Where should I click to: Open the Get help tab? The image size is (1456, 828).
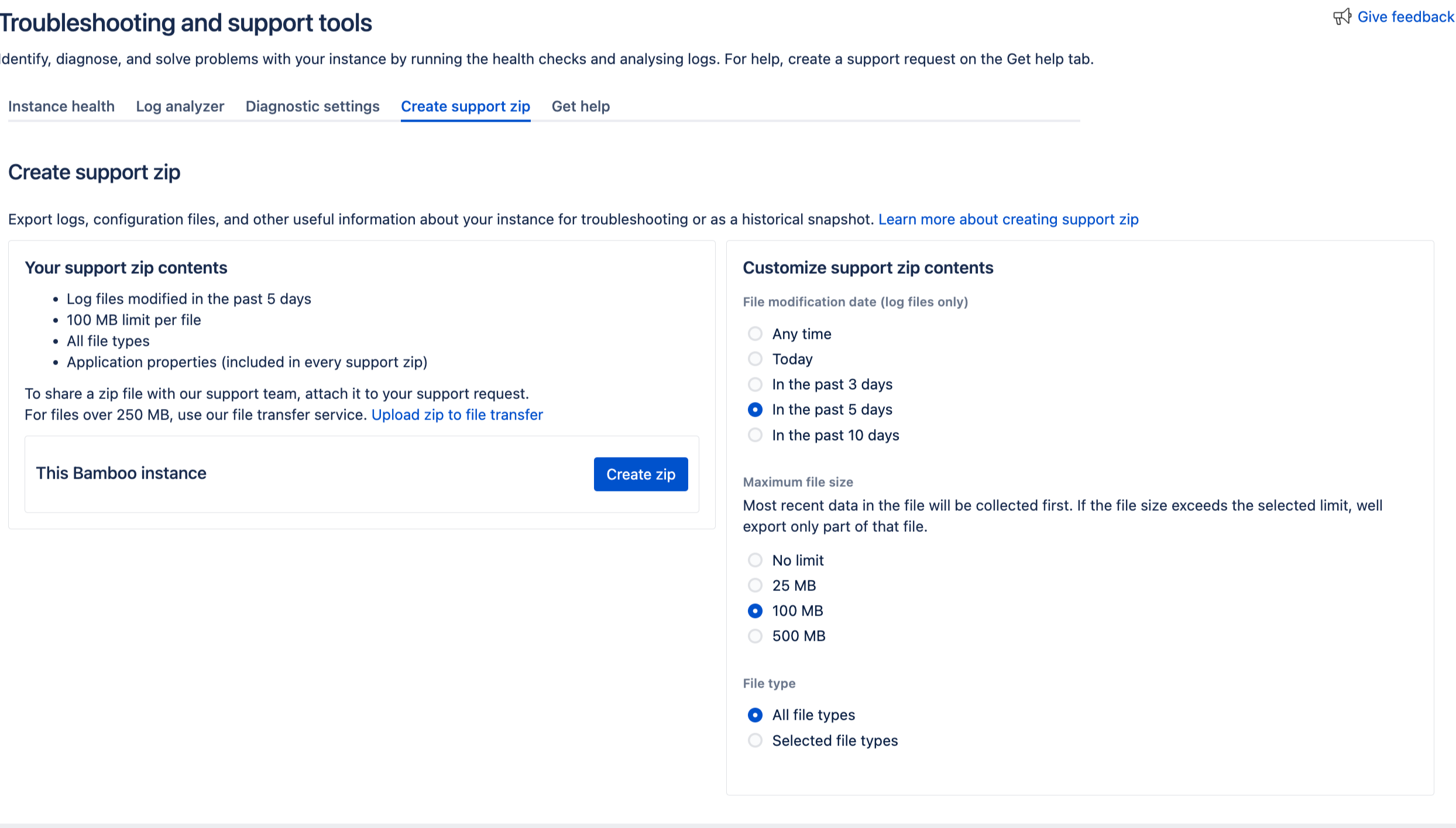[581, 106]
